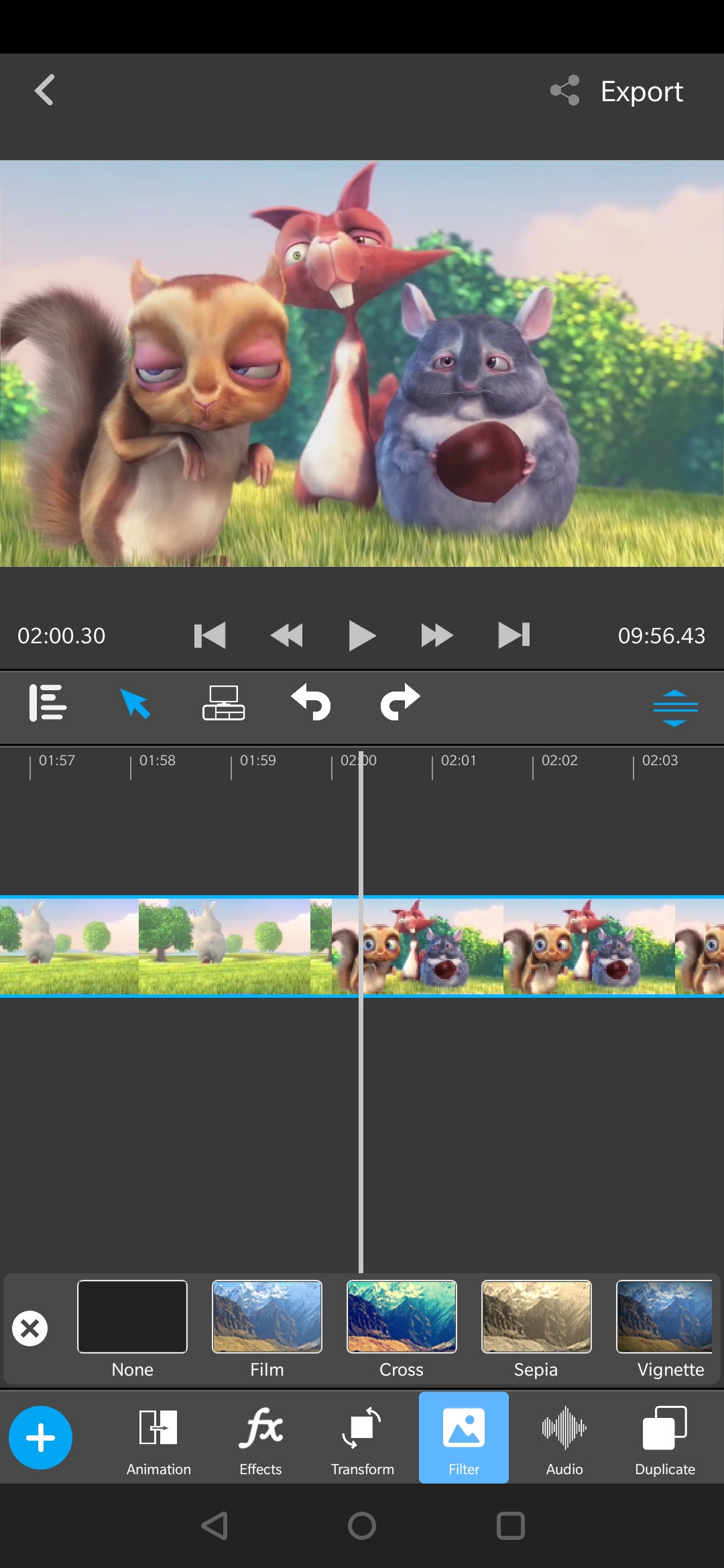This screenshot has height=1568, width=724.
Task: Go back with the top-left arrow
Action: (x=44, y=90)
